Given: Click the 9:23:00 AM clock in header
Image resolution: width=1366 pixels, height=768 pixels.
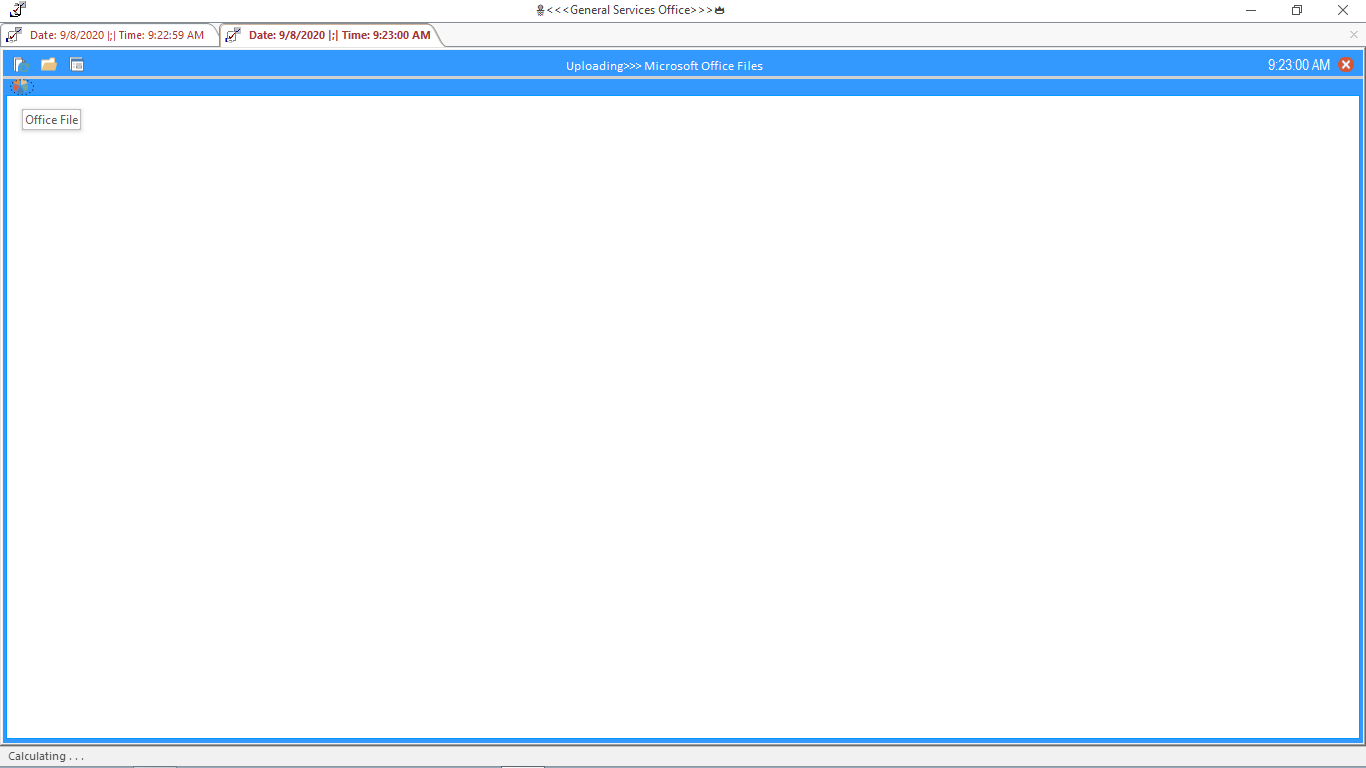Looking at the screenshot, I should [1299, 65].
